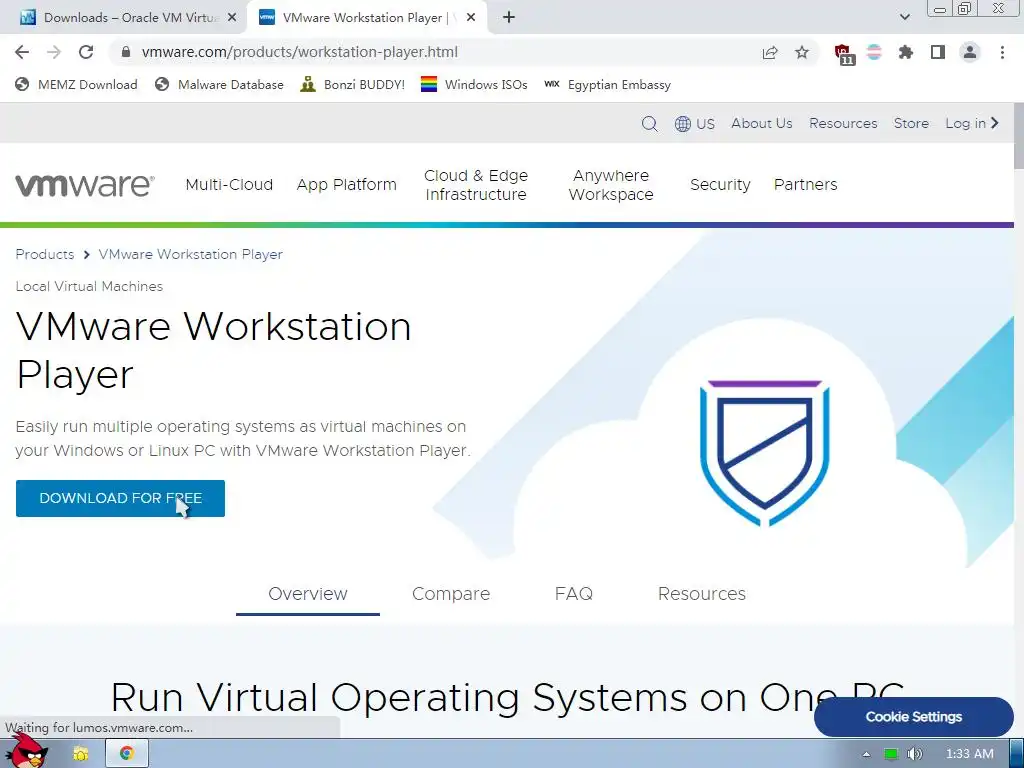The height and width of the screenshot is (768, 1024).
Task: Bookmark this page with the star icon
Action: tap(802, 52)
